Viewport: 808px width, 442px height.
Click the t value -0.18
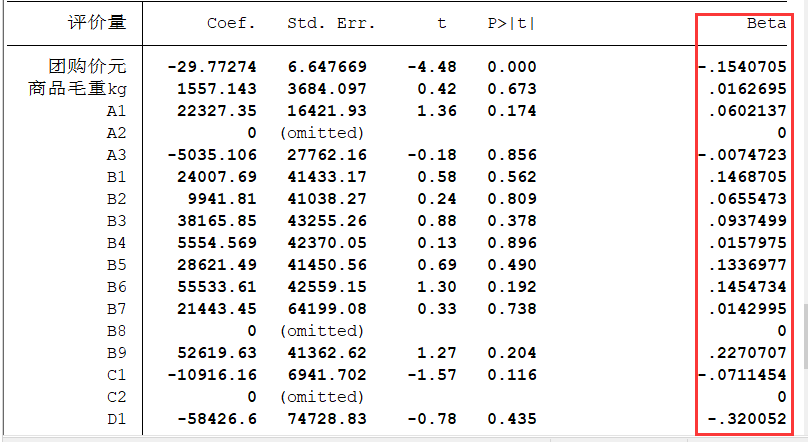[431, 155]
